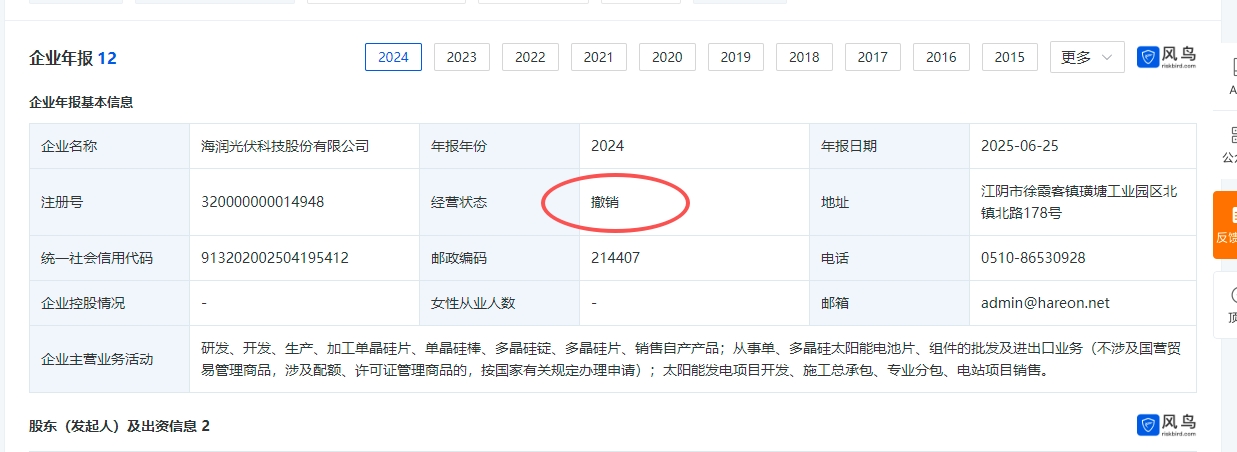Select registration number 320000000014948
Viewport: 1237px width, 452px height.
click(262, 202)
